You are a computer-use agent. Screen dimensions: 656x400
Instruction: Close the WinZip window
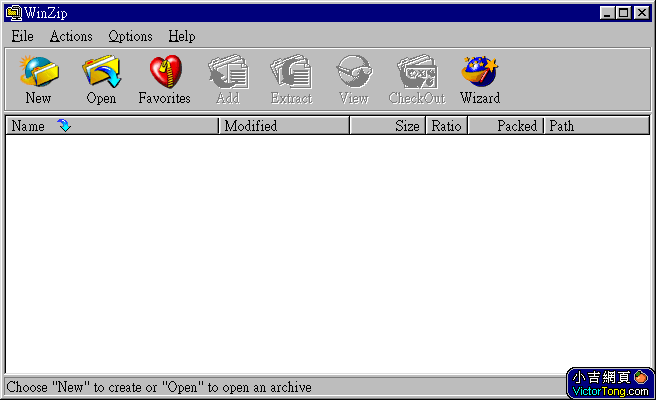pos(641,13)
